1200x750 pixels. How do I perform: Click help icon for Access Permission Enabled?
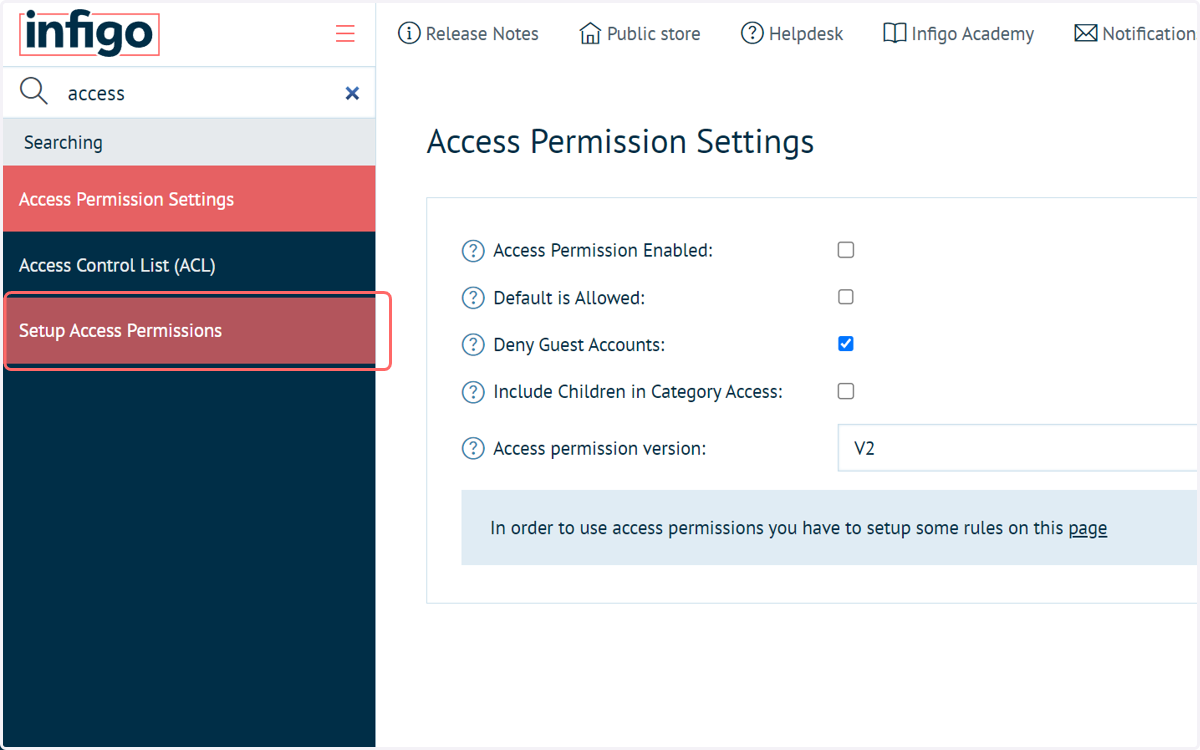473,251
